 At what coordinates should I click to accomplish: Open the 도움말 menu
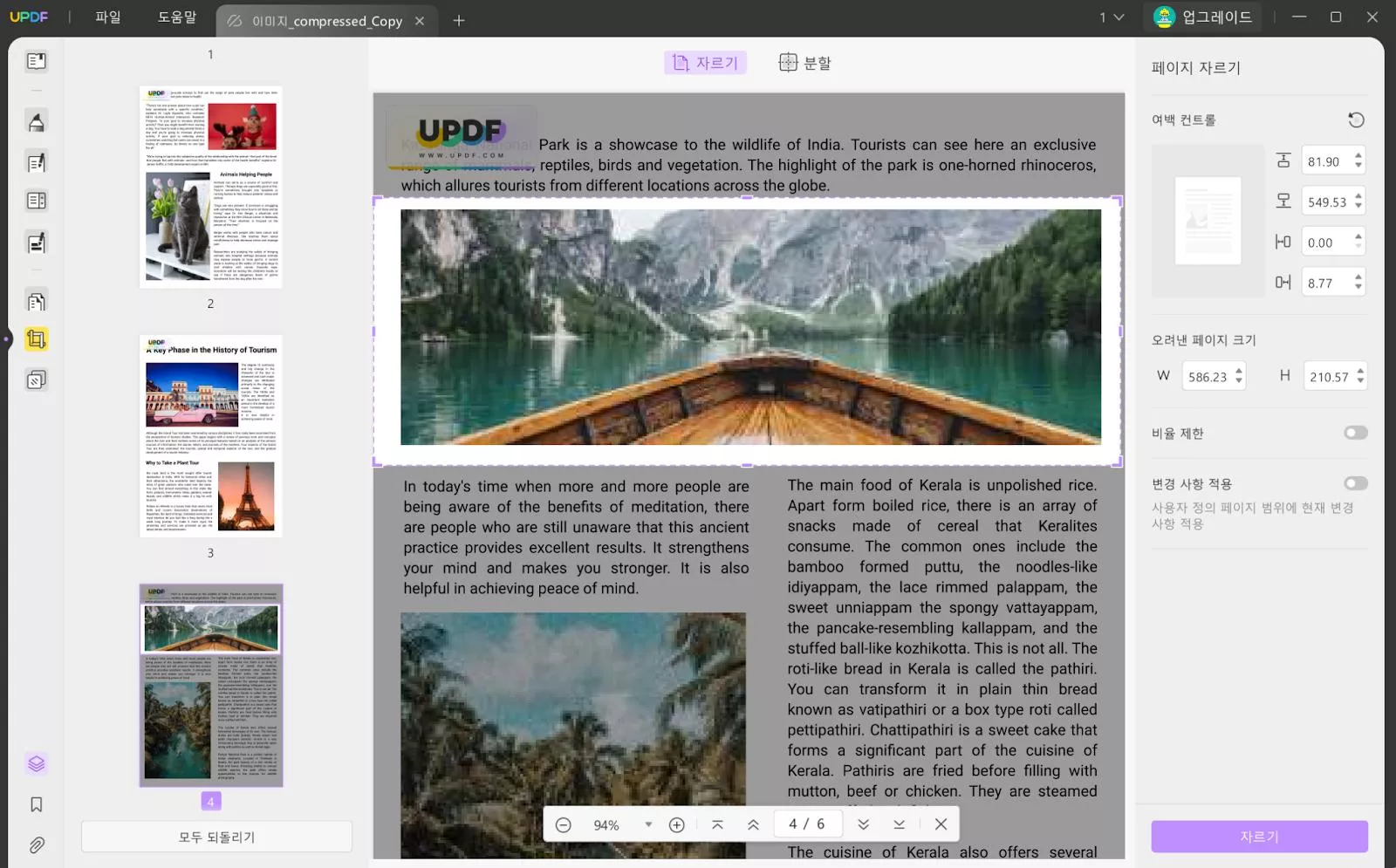tap(177, 17)
